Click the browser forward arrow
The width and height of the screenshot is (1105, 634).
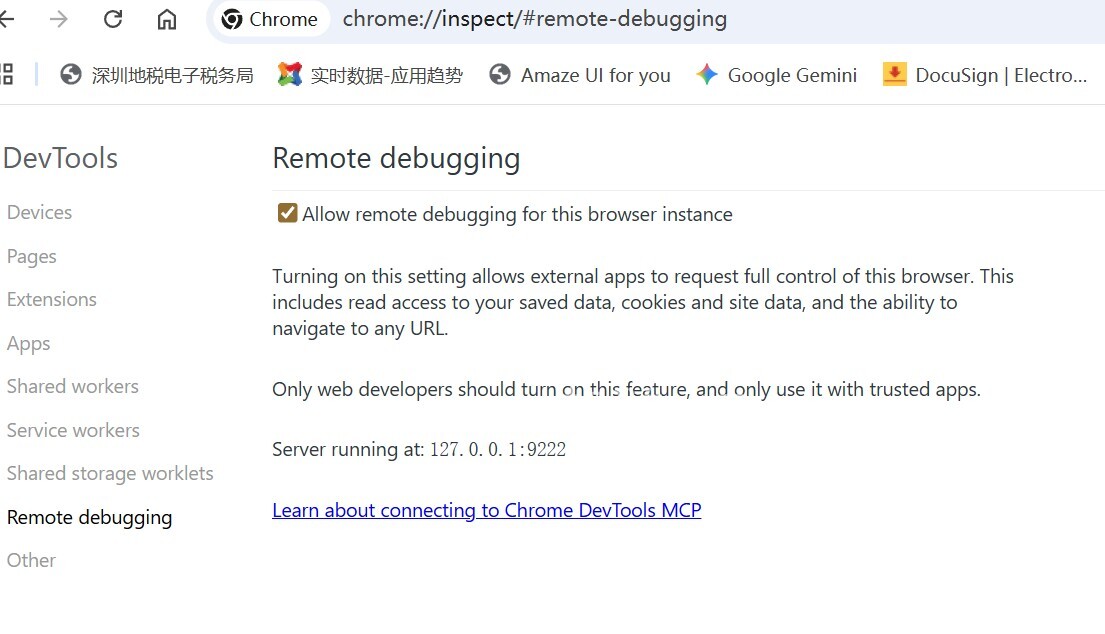point(59,19)
